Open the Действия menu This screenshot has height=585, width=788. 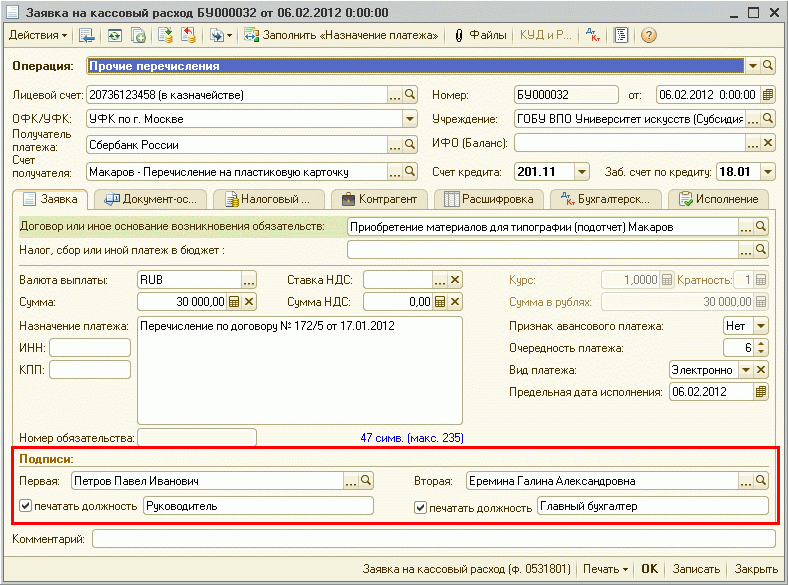[x=37, y=35]
